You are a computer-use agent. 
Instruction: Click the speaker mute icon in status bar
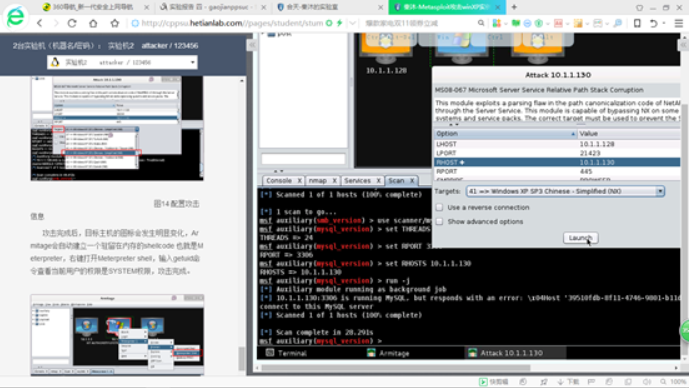(x=647, y=382)
